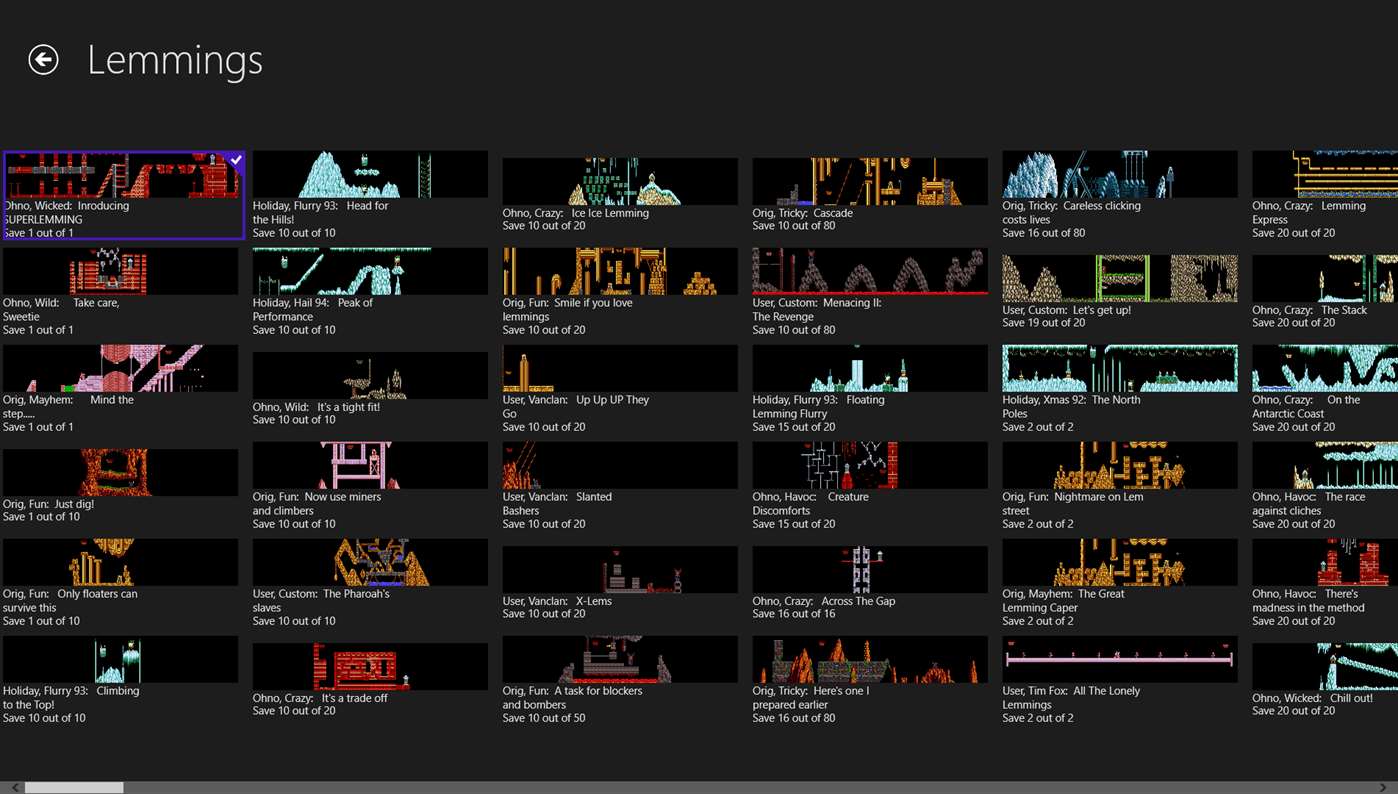Select All The Lonely Lemmings level

click(x=1120, y=680)
